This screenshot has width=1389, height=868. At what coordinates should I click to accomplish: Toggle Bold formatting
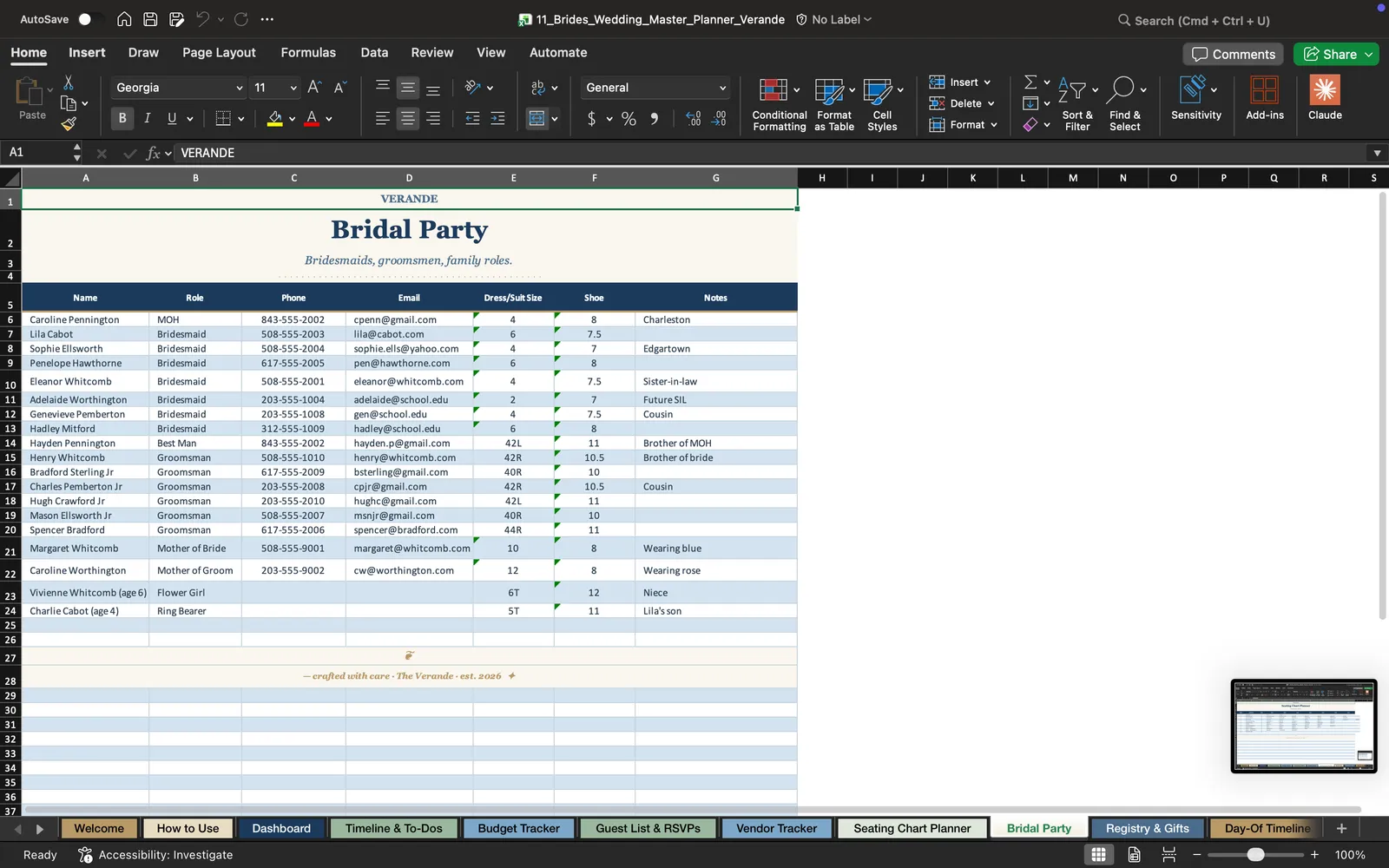coord(122,118)
